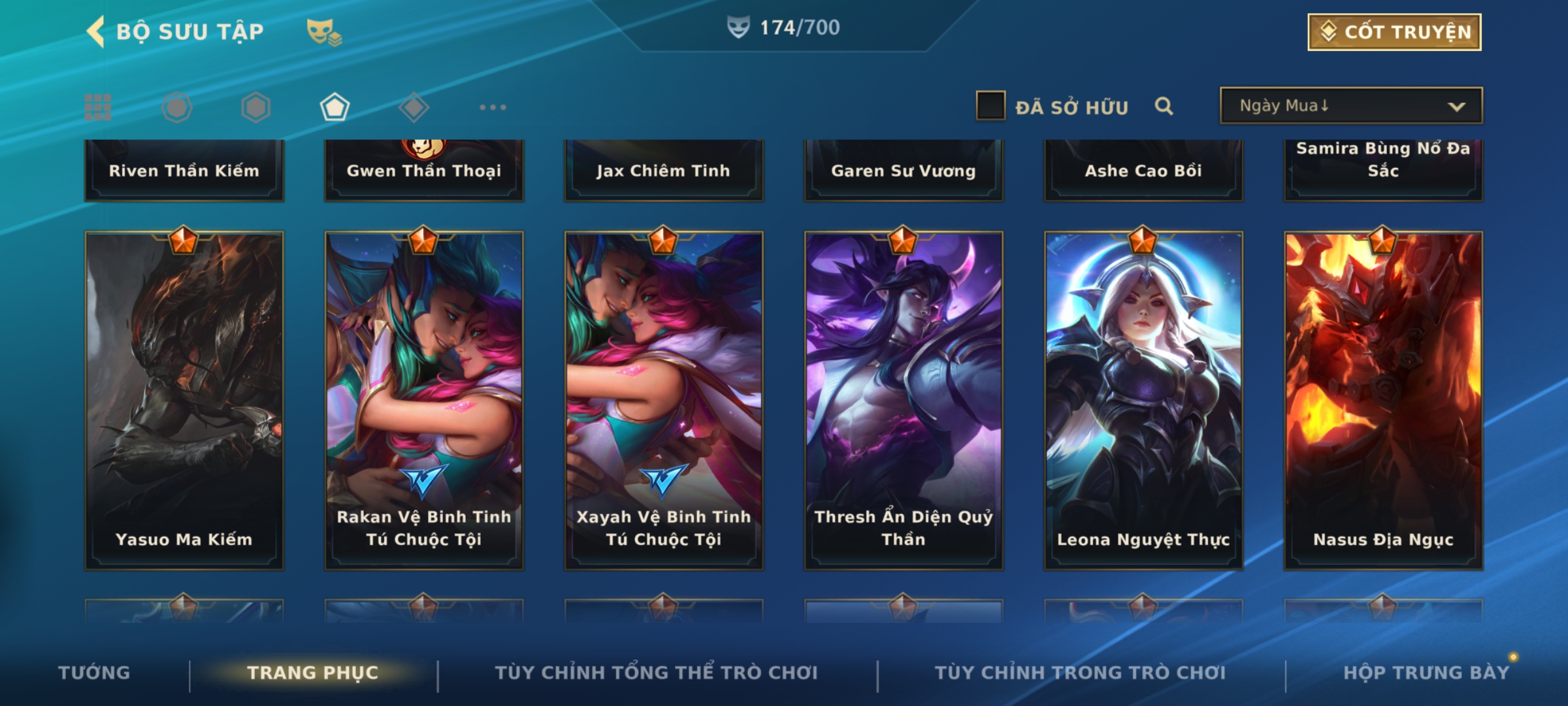Click the Cốt Truyện button
Screen dimensions: 1568x706
click(1394, 32)
